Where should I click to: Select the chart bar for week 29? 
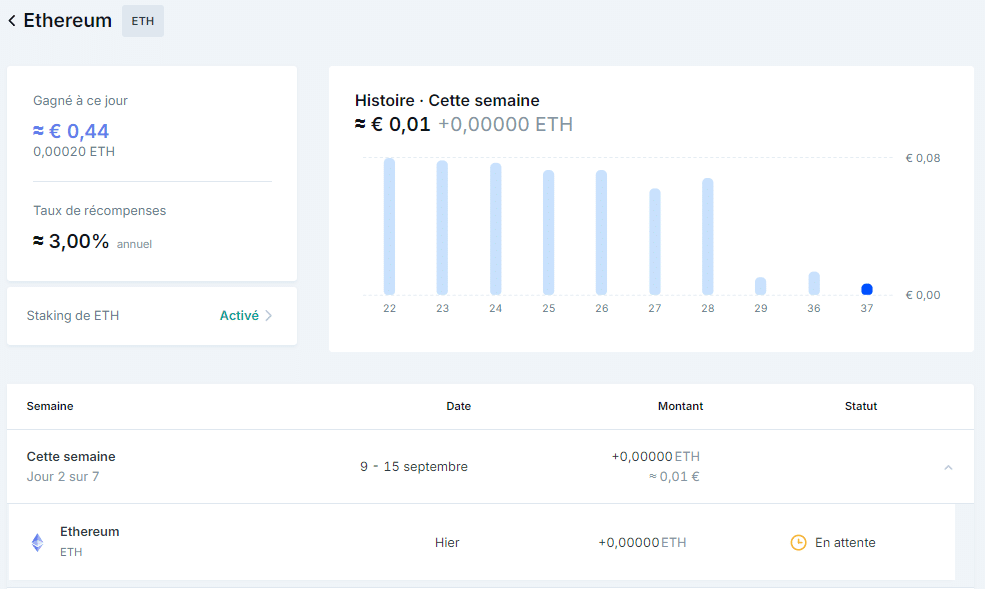(761, 286)
